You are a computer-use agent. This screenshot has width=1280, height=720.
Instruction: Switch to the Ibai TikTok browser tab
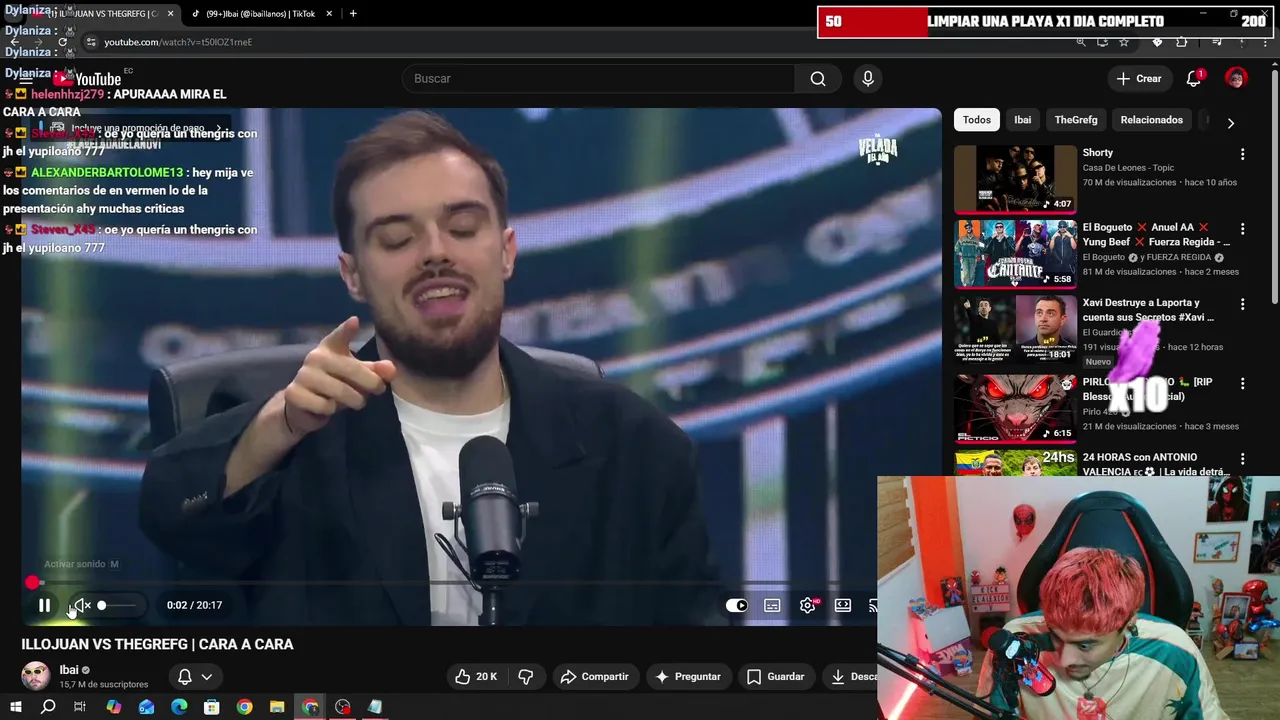pos(260,14)
